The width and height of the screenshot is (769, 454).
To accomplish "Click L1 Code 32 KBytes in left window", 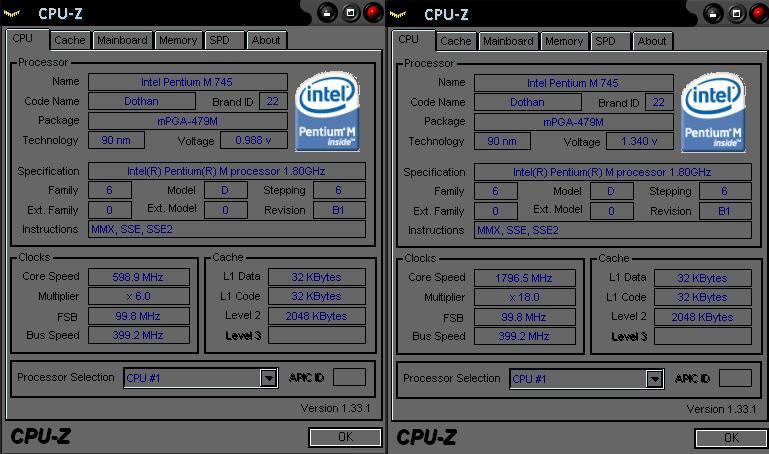I will (x=317, y=296).
